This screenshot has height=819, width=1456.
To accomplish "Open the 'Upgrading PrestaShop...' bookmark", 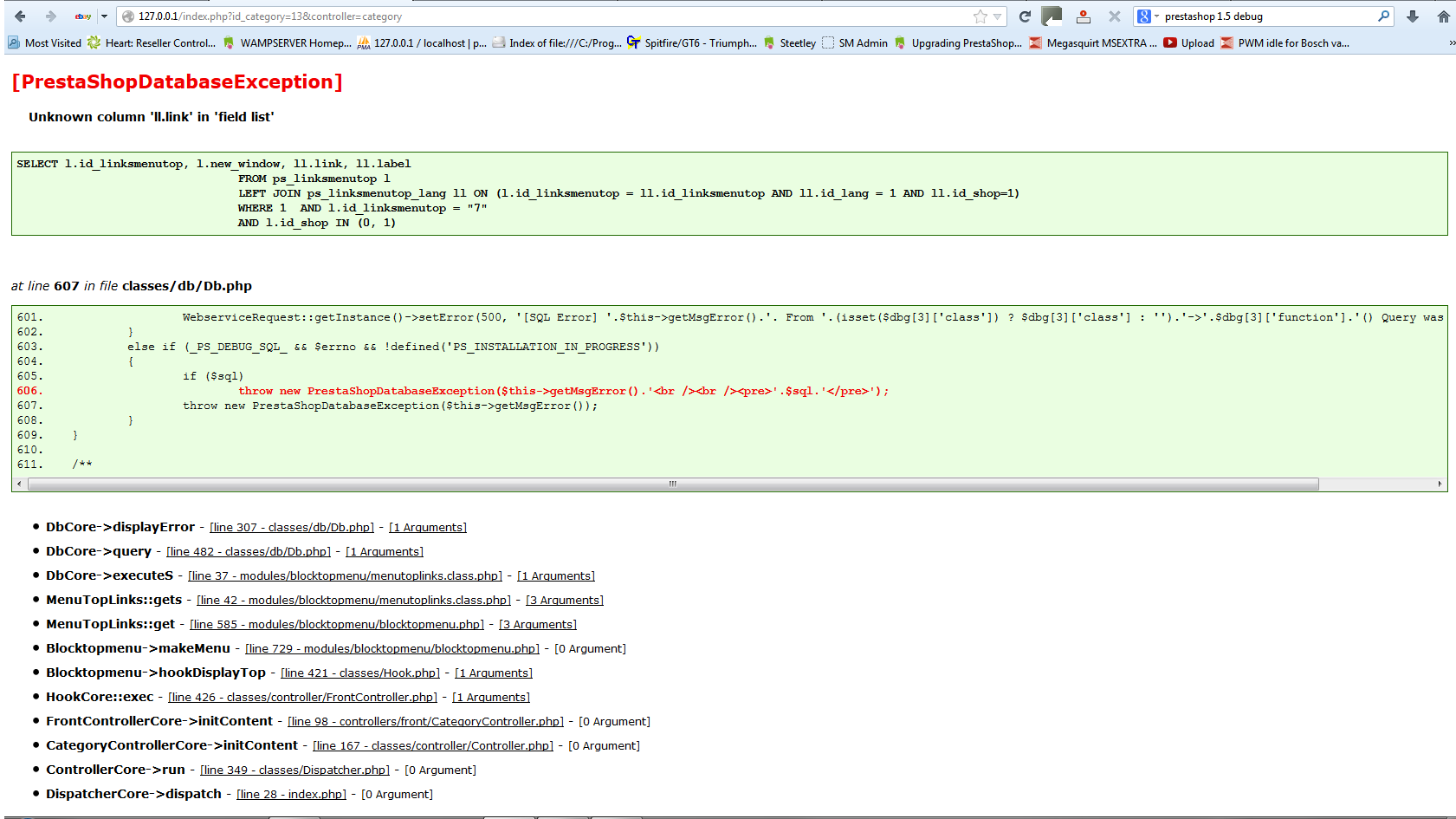I will (x=959, y=43).
